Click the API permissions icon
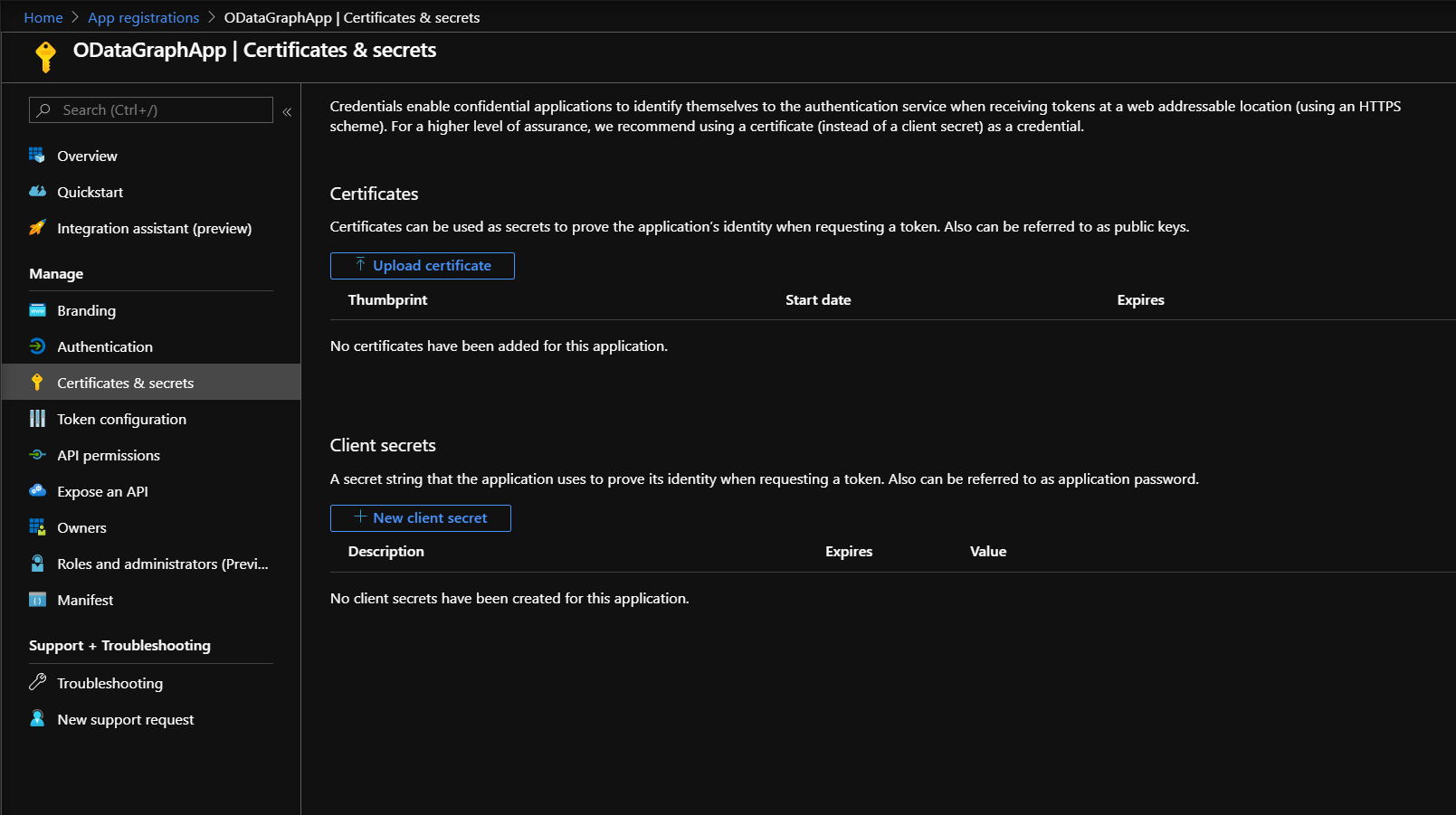Screen dimensions: 1456x815 pyautogui.click(x=37, y=455)
